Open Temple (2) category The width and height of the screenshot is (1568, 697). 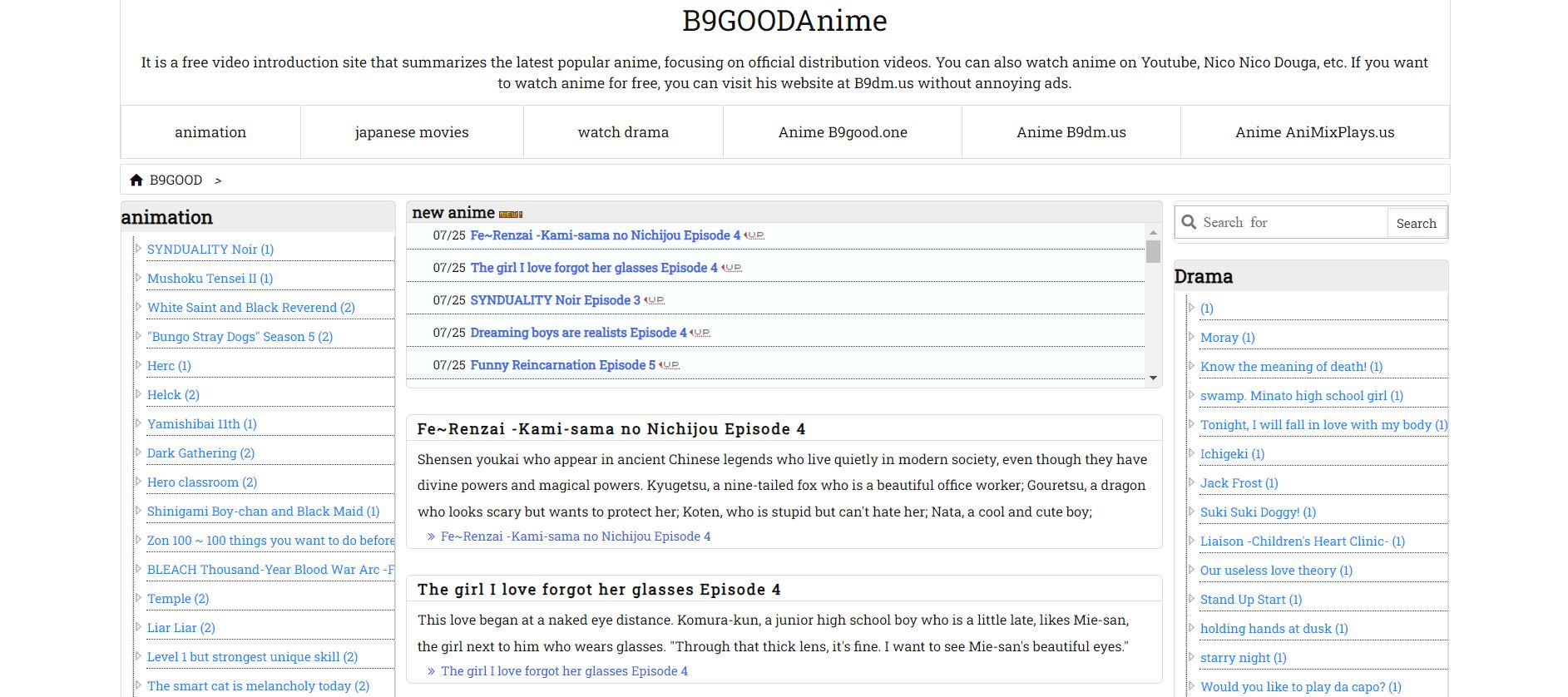(x=178, y=598)
